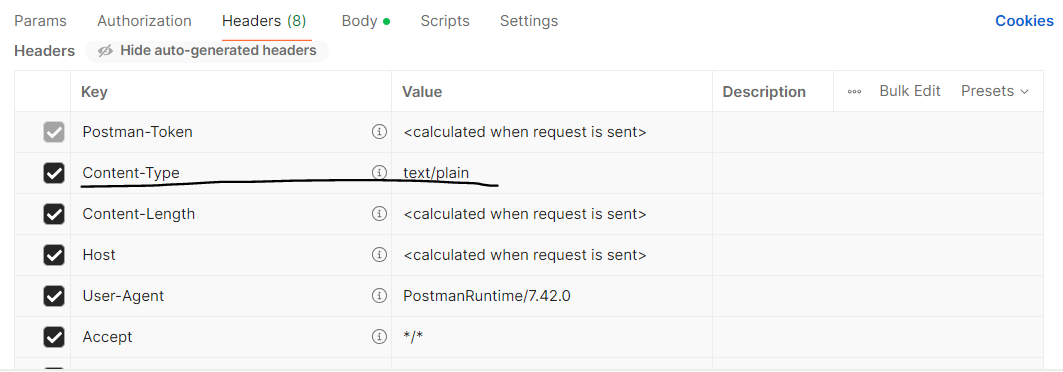The image size is (1063, 372).
Task: Uncheck the Content-Type header checkbox
Action: [54, 173]
